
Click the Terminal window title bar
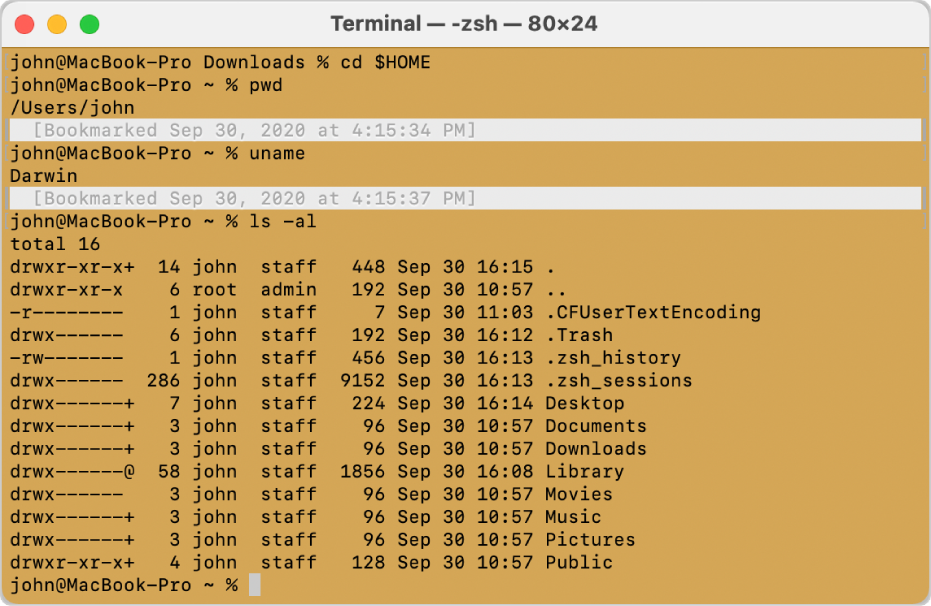coord(465,23)
